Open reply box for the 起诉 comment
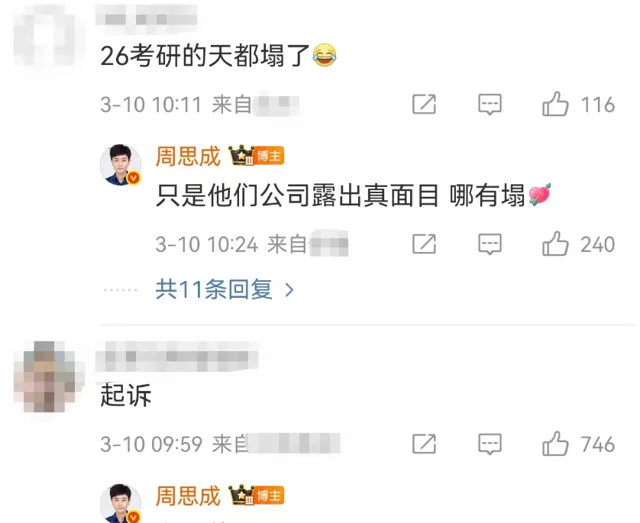The height and width of the screenshot is (523, 640). click(490, 444)
